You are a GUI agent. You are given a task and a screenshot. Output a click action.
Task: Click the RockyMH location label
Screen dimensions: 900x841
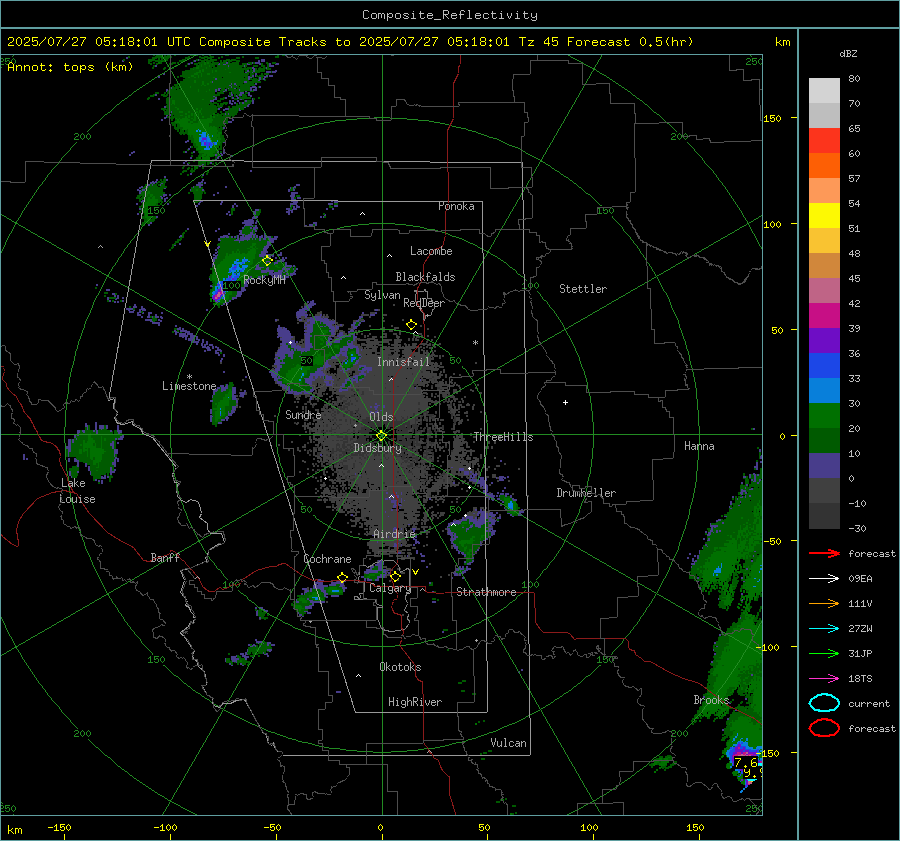[265, 280]
